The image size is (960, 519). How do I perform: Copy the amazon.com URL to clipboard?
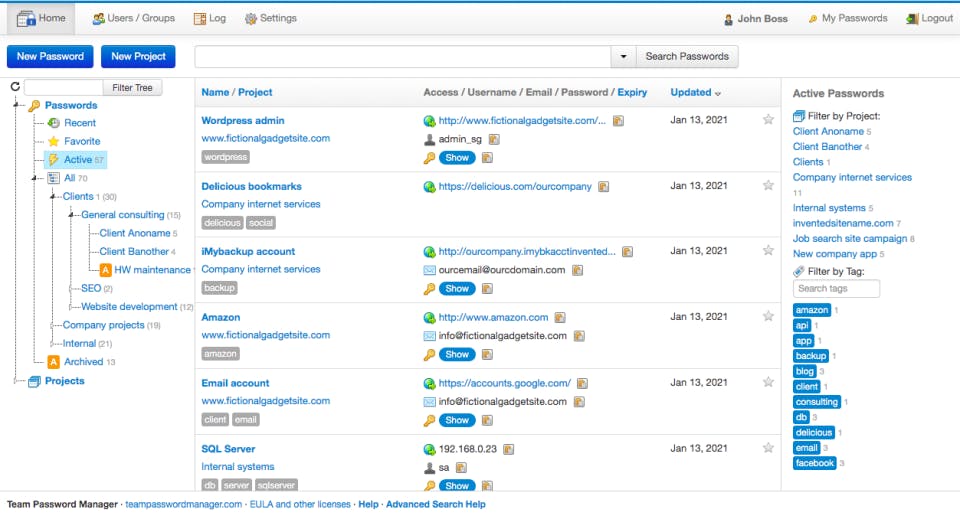tap(560, 318)
